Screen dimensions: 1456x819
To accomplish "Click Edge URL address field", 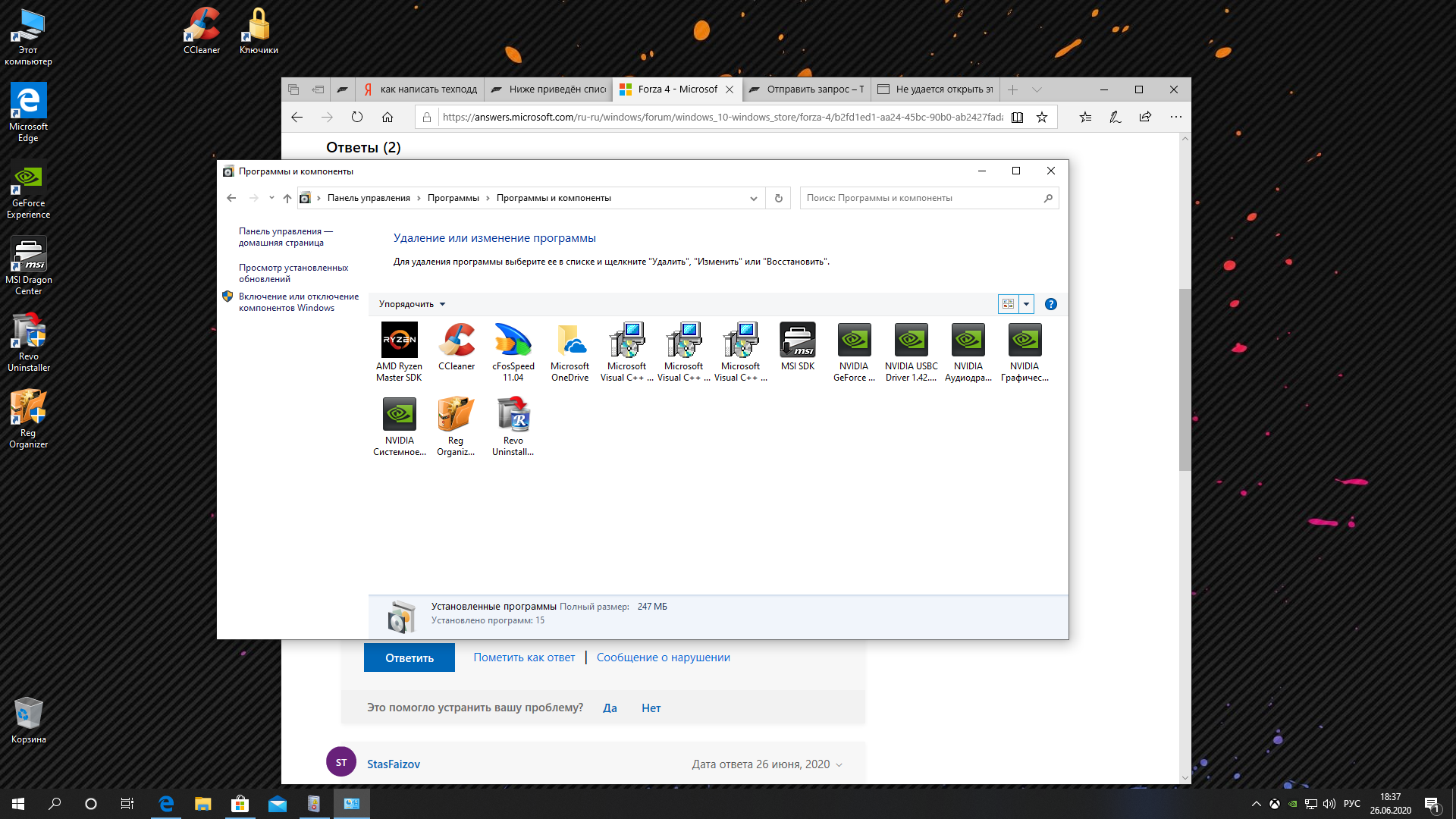I will (721, 117).
